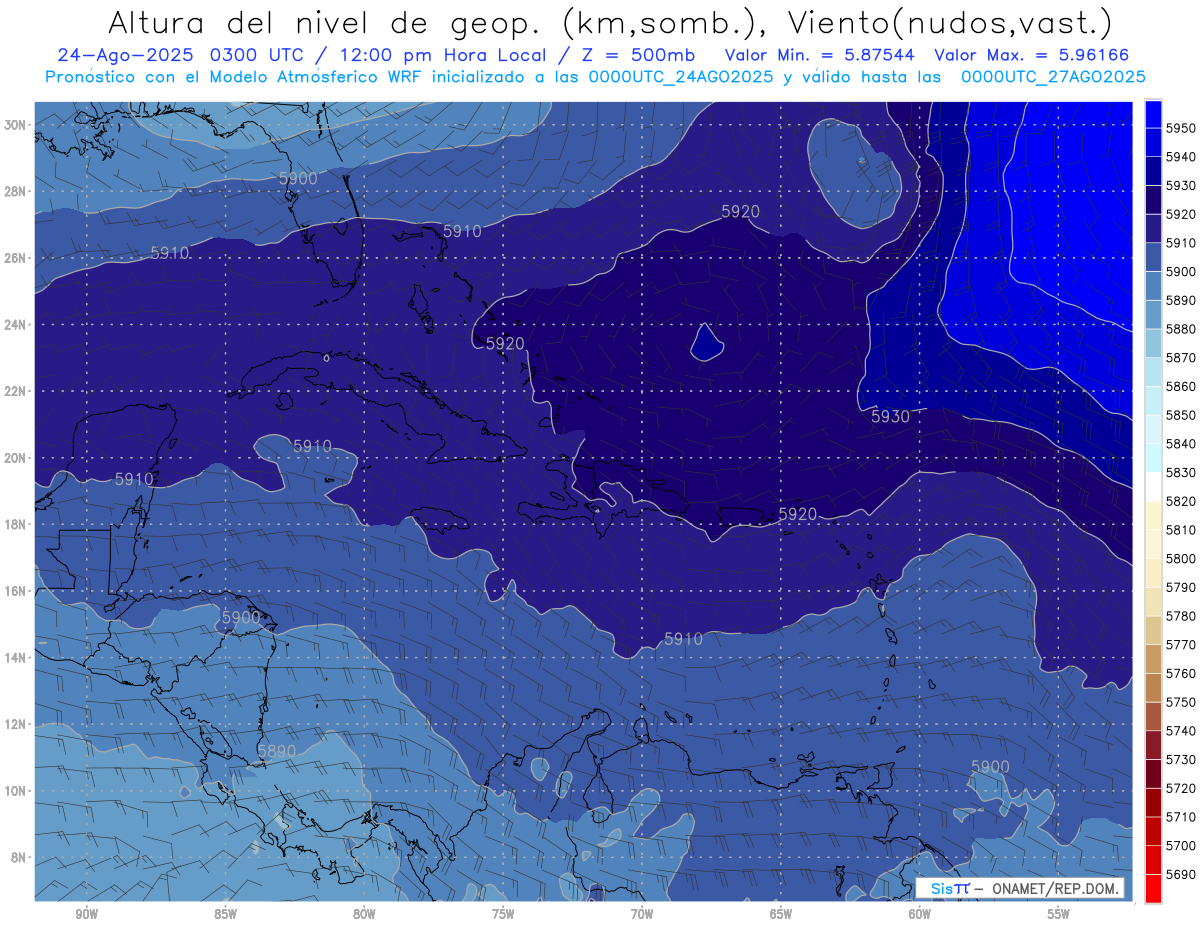
Task: Click the pale yellow swatch between 5820 and 5810
Action: [x=1153, y=515]
